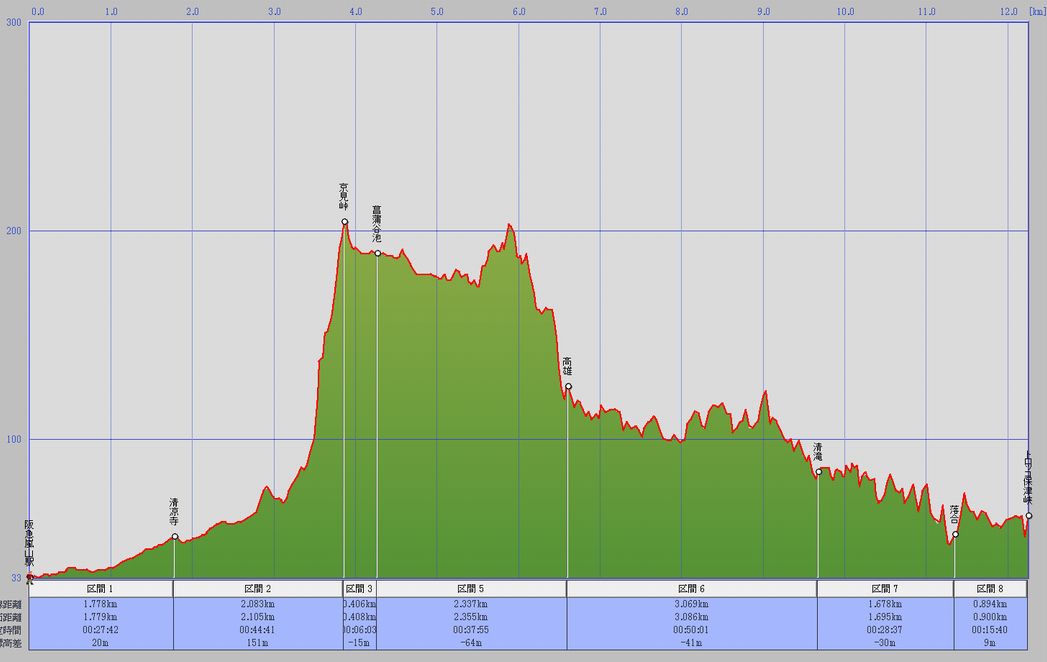Select the 区間 2 section header
The height and width of the screenshot is (662, 1047).
tap(258, 589)
